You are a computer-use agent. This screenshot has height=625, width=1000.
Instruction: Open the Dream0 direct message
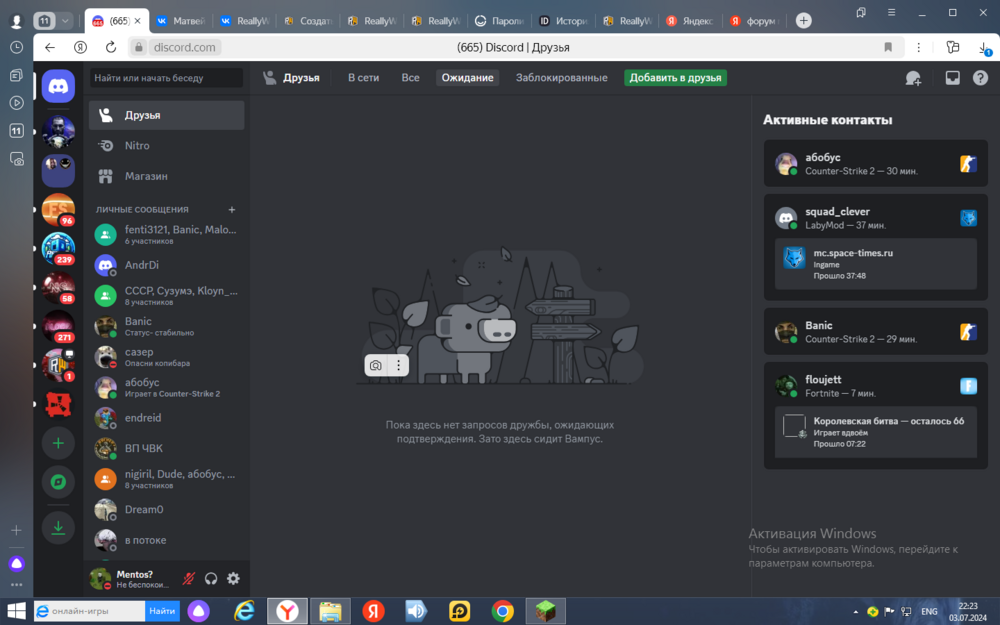[166, 510]
